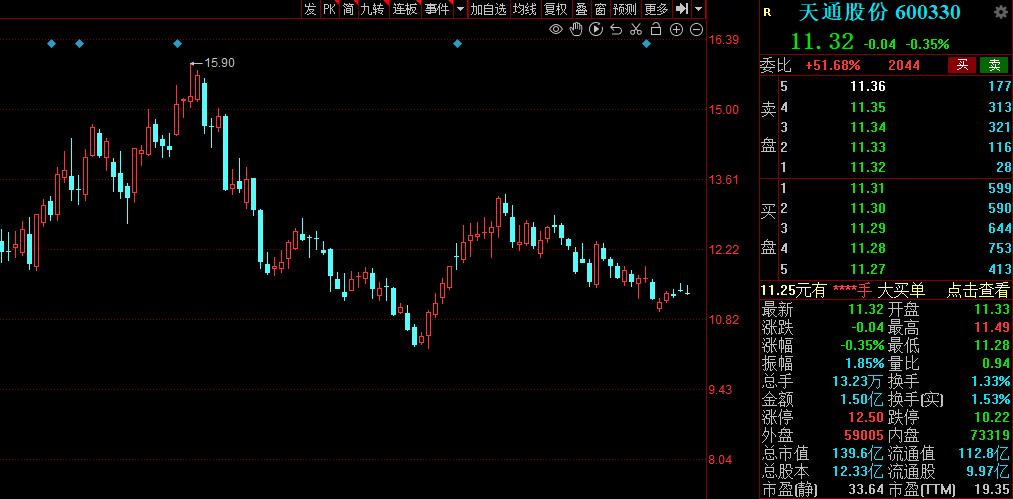Select sell level 3 price 11.34
Image resolution: width=1013 pixels, height=499 pixels.
pos(868,127)
